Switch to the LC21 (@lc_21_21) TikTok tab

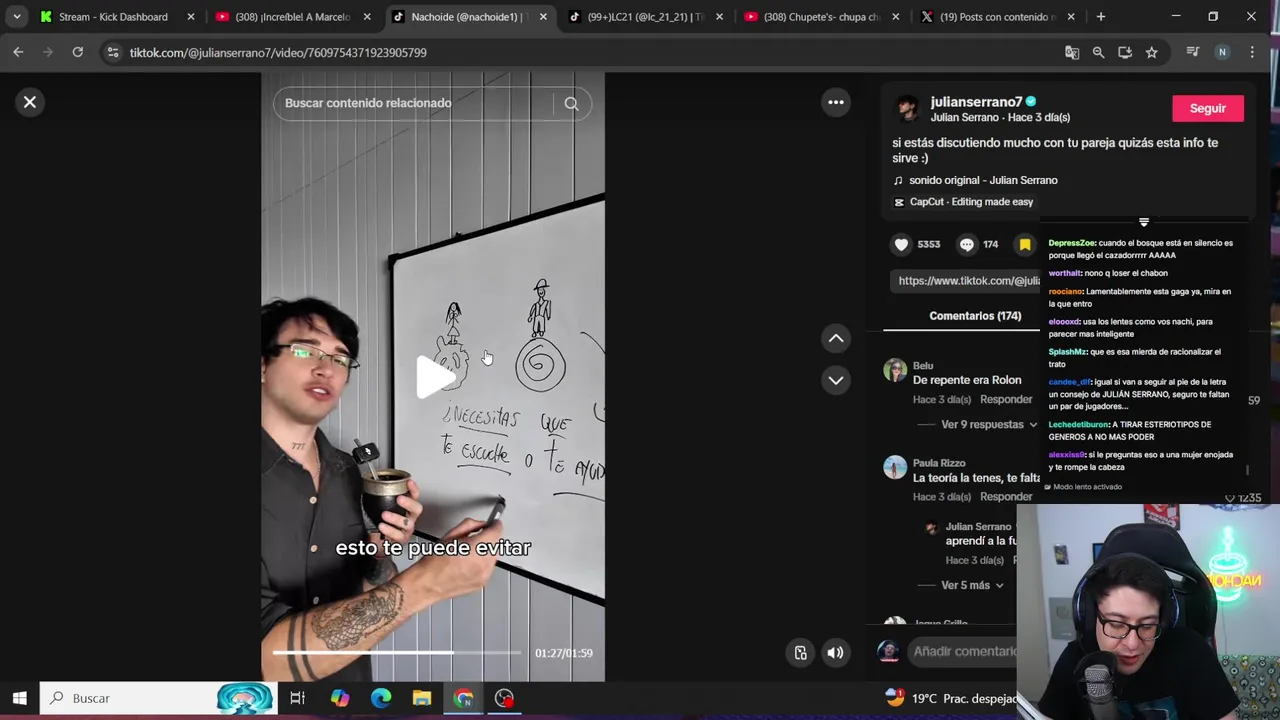(x=645, y=17)
